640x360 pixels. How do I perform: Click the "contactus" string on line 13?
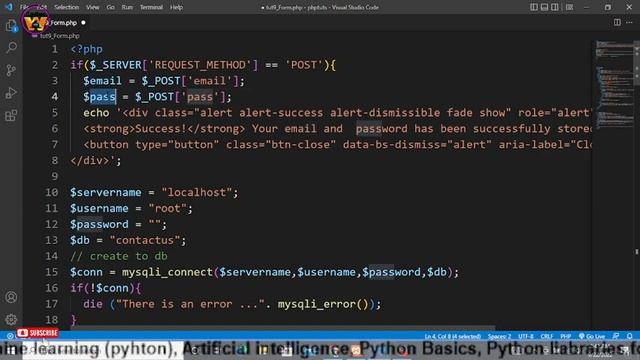click(x=145, y=240)
